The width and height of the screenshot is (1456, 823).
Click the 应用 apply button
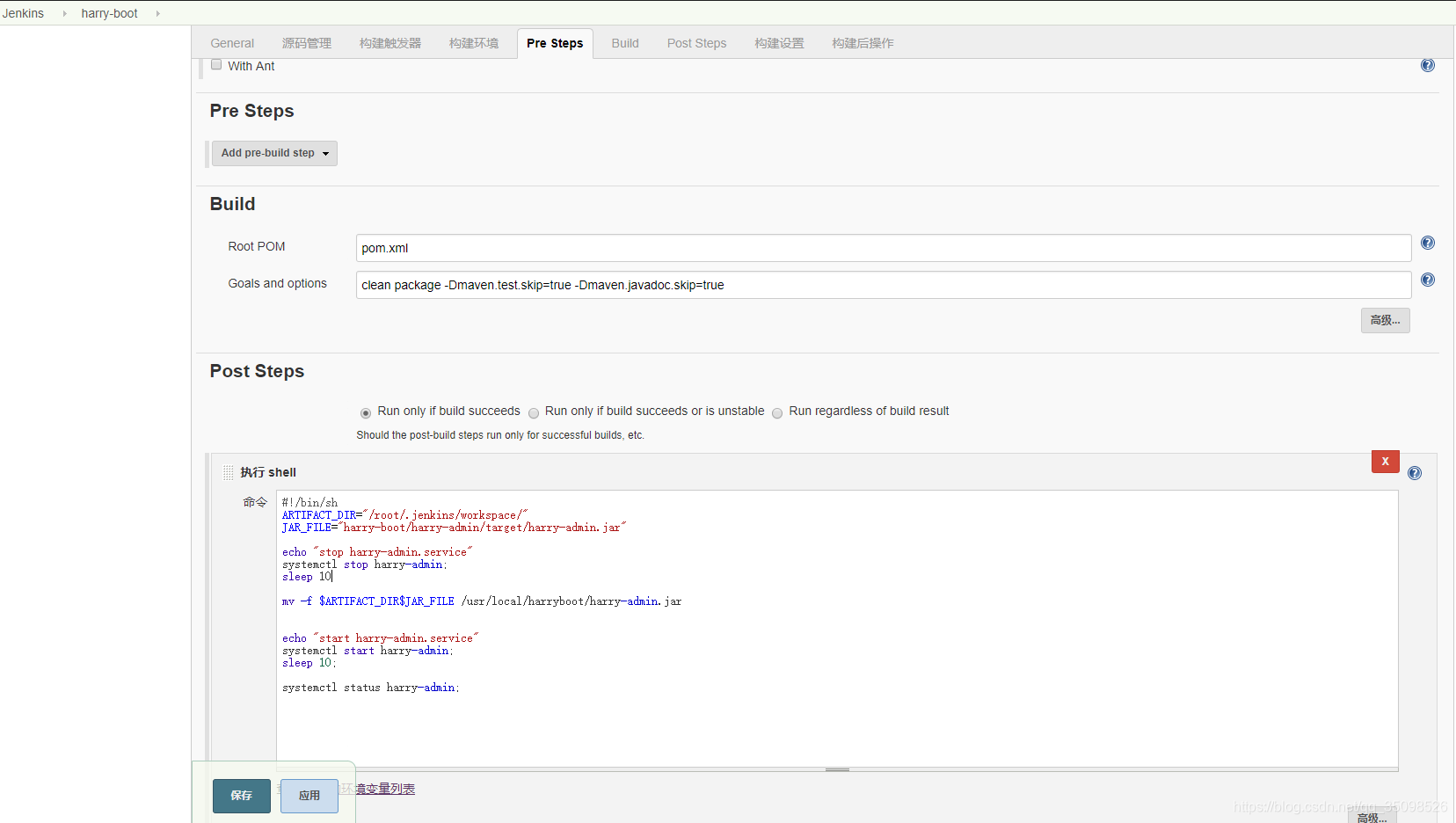pos(309,796)
